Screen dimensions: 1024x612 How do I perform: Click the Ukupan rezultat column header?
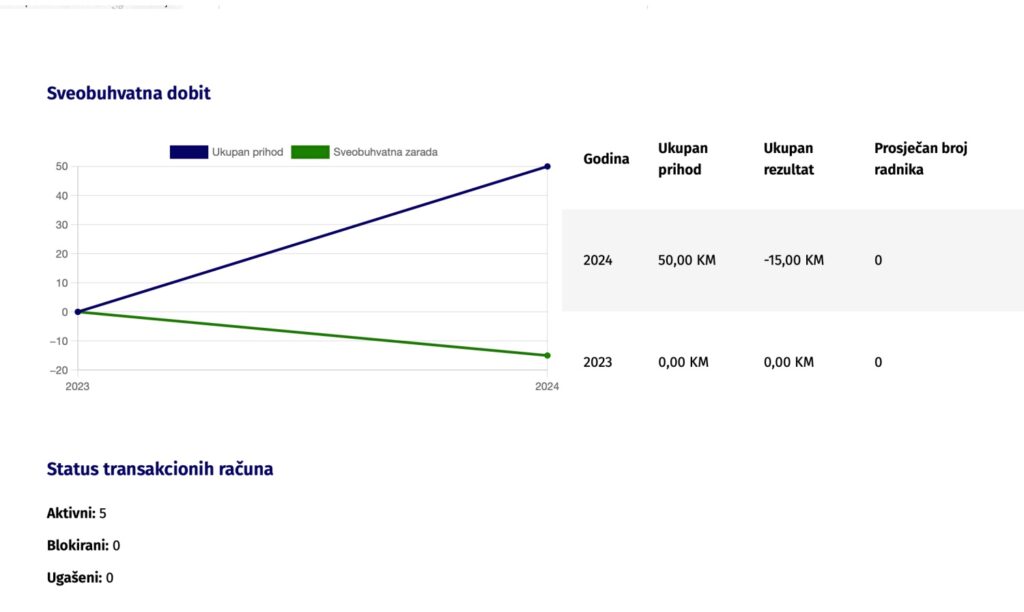(789, 159)
